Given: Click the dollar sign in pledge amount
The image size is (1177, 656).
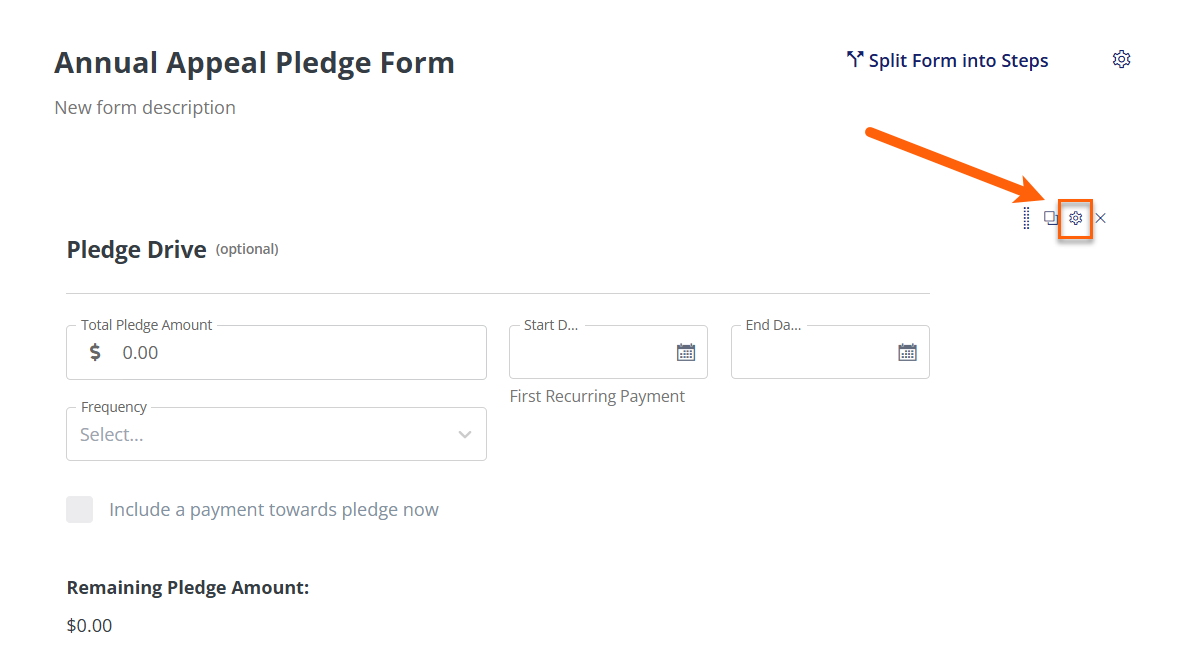Looking at the screenshot, I should tap(95, 352).
